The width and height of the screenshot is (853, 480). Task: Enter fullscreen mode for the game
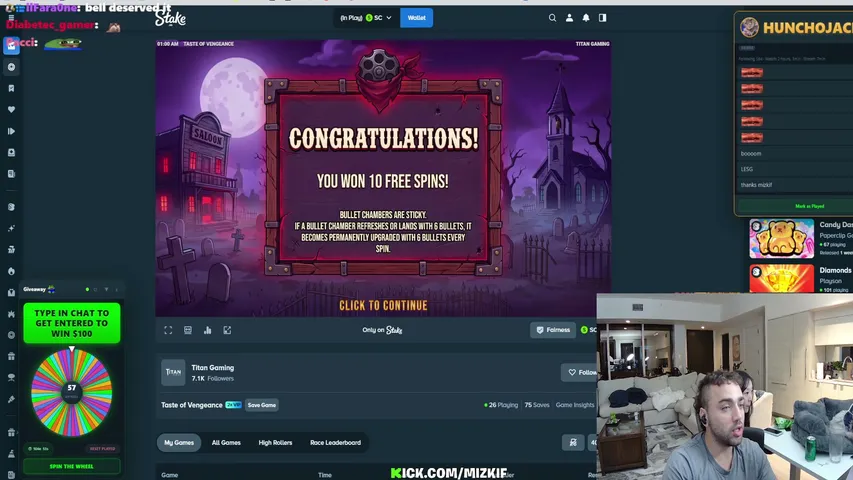point(168,330)
